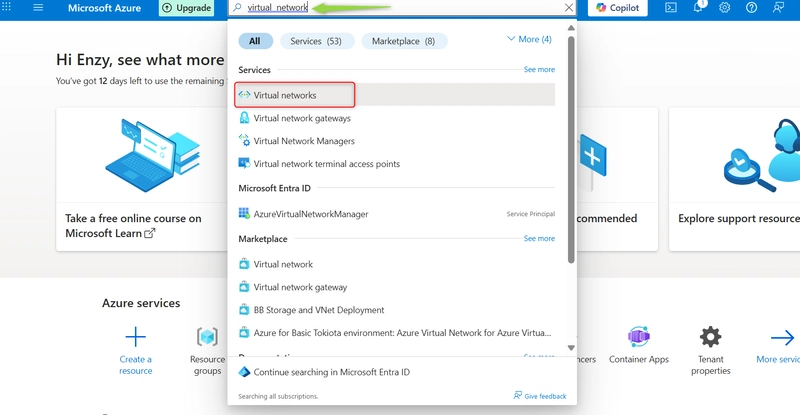The image size is (800, 415).
Task: Open Explore support resources card
Action: tap(734, 179)
